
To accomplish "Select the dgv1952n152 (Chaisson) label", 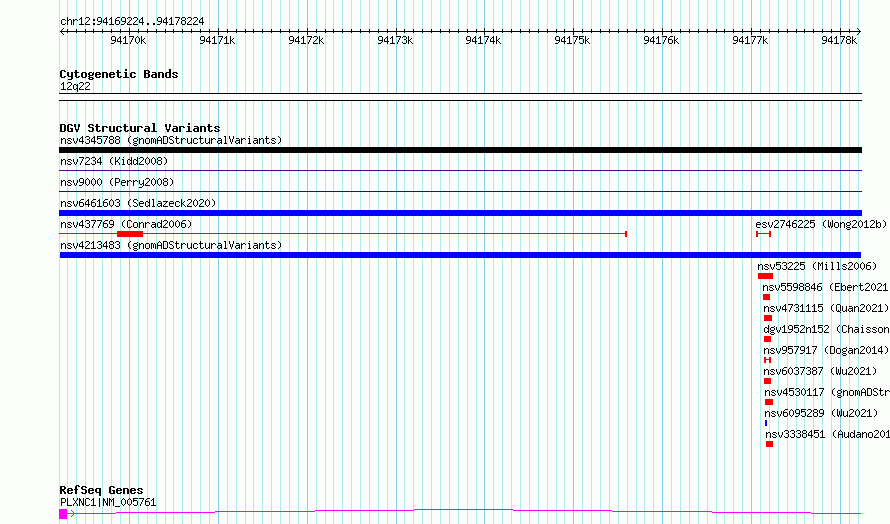I will coord(826,329).
